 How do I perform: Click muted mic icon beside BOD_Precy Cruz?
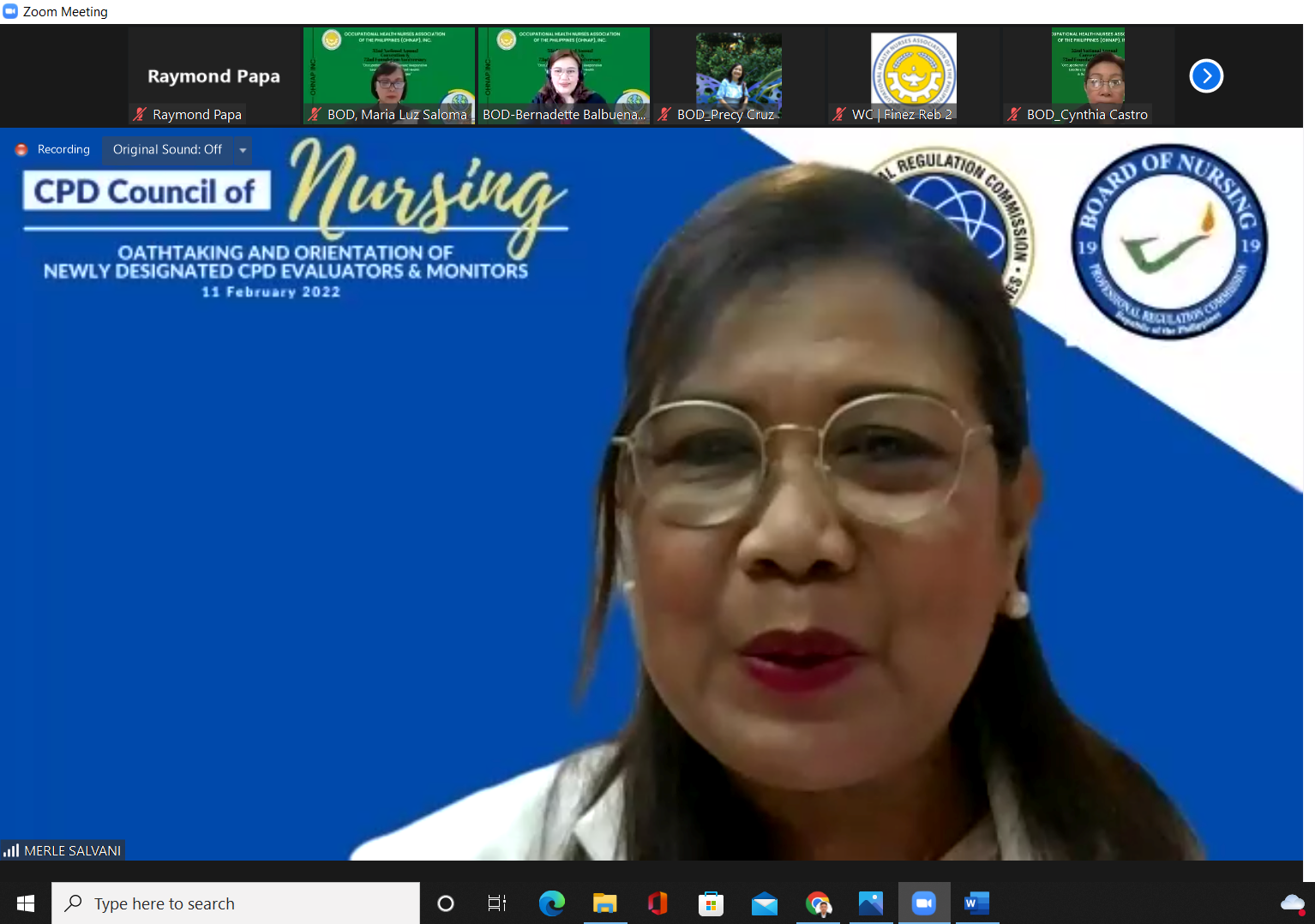[x=664, y=114]
